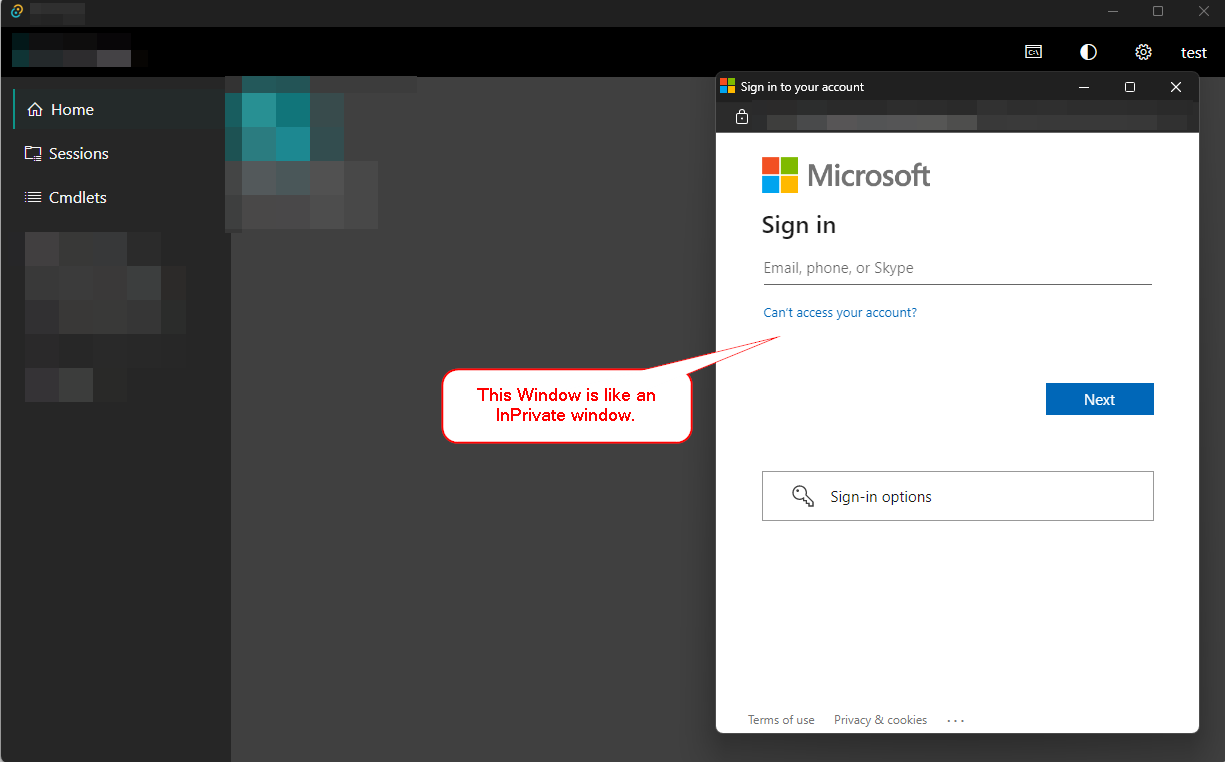Open the Can't access your account link

[840, 312]
